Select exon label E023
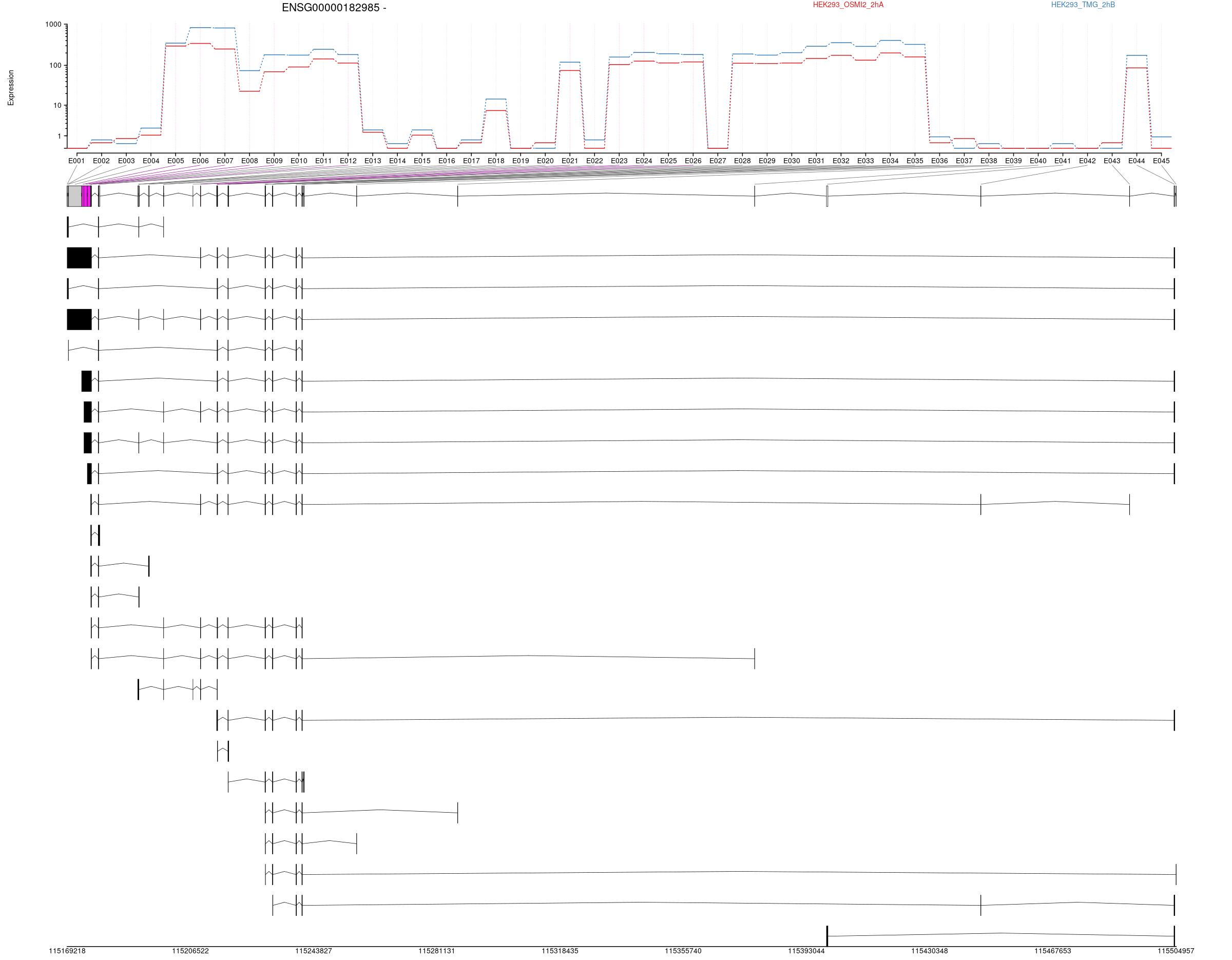Image resolution: width=1232 pixels, height=960 pixels. pyautogui.click(x=619, y=161)
